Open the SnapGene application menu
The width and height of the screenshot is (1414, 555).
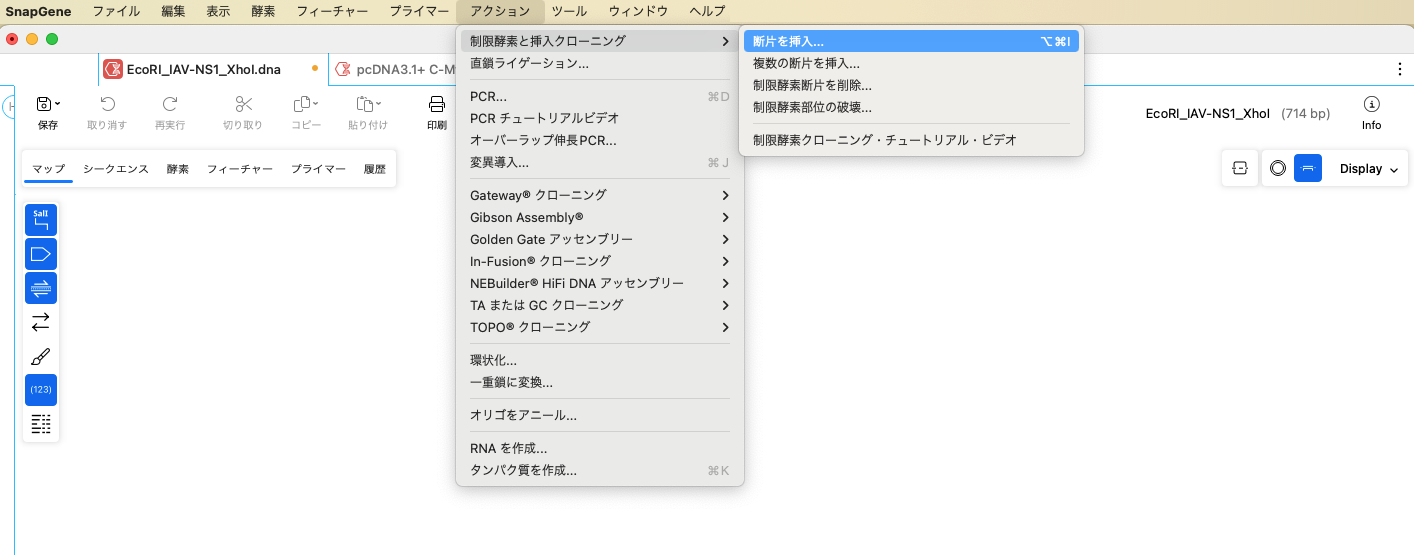tap(38, 11)
